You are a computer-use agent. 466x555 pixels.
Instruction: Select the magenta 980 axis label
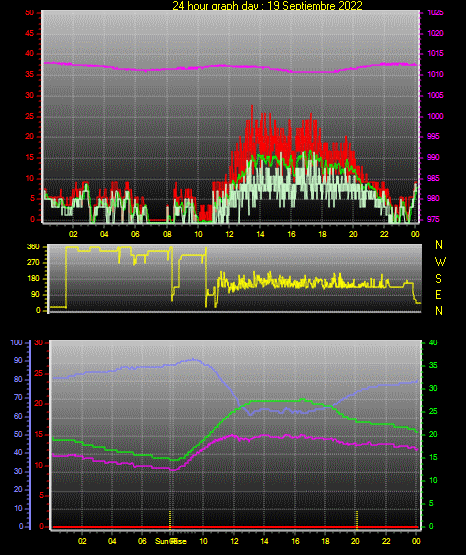click(433, 198)
